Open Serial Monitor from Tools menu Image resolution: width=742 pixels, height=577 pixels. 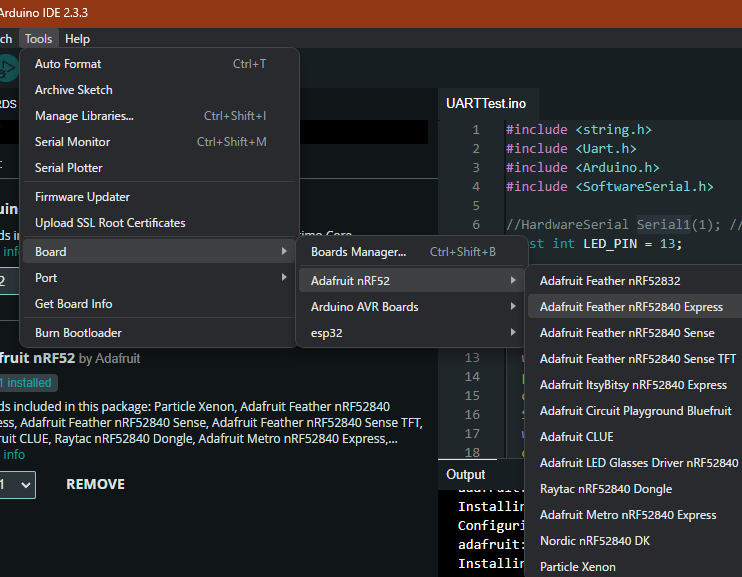[x=159, y=142]
